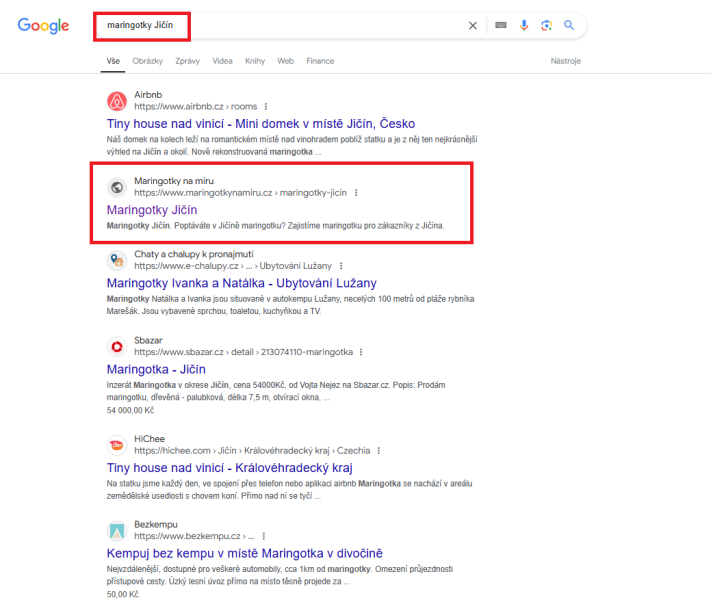Open more options for bezkempu.cz result
The width and height of the screenshot is (711, 600).
pos(263,536)
